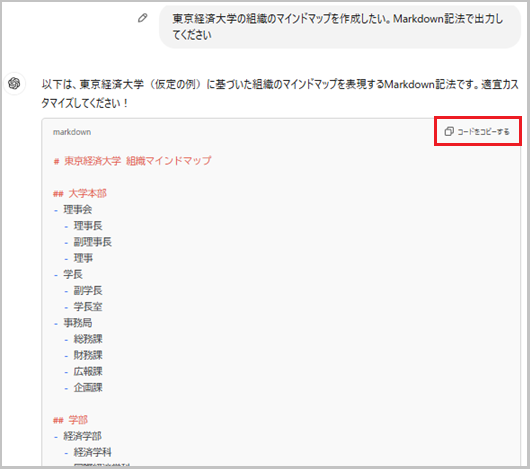Click the user prompt message bubble
This screenshot has height=469, width=531.
340,27
